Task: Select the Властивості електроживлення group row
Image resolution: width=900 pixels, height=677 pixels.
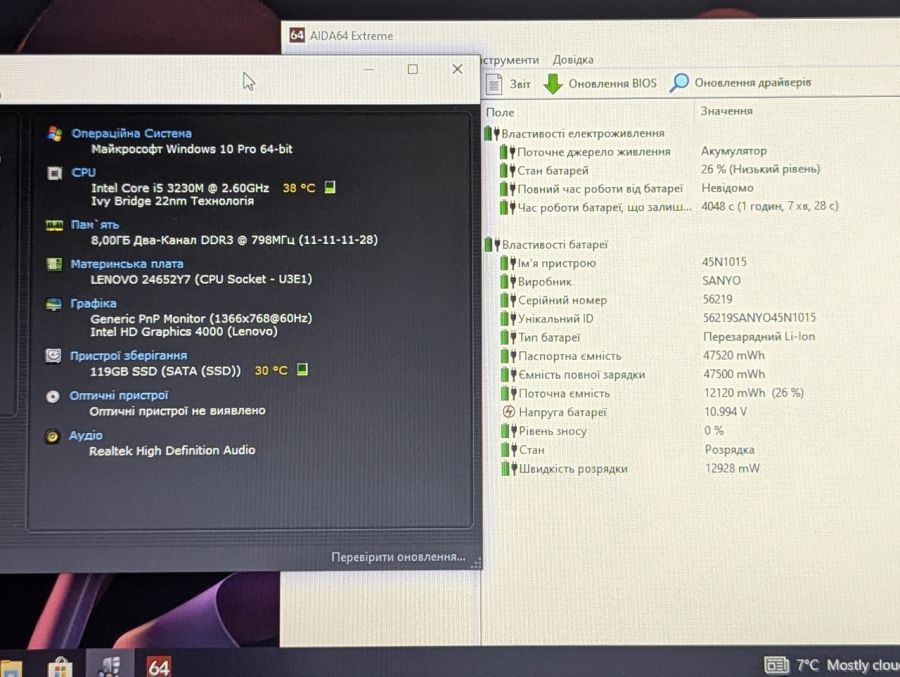Action: [x=575, y=133]
